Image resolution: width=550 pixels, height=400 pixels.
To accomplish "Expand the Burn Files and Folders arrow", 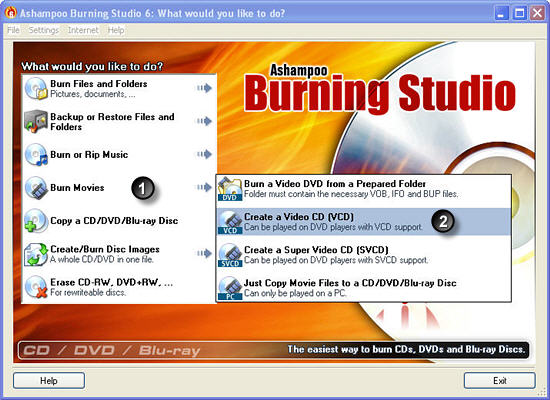I will [204, 88].
